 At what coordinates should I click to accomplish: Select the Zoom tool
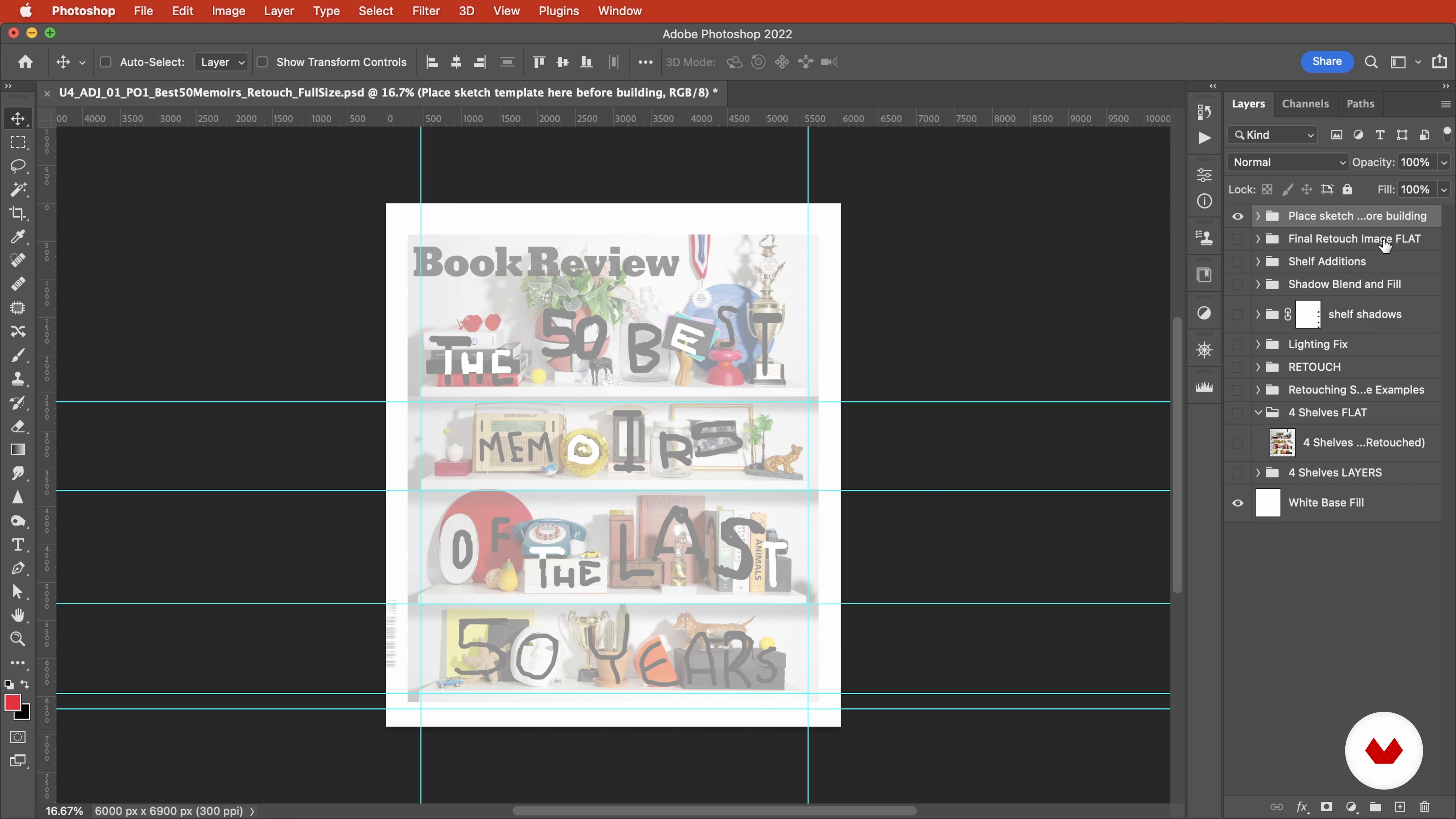pyautogui.click(x=17, y=639)
